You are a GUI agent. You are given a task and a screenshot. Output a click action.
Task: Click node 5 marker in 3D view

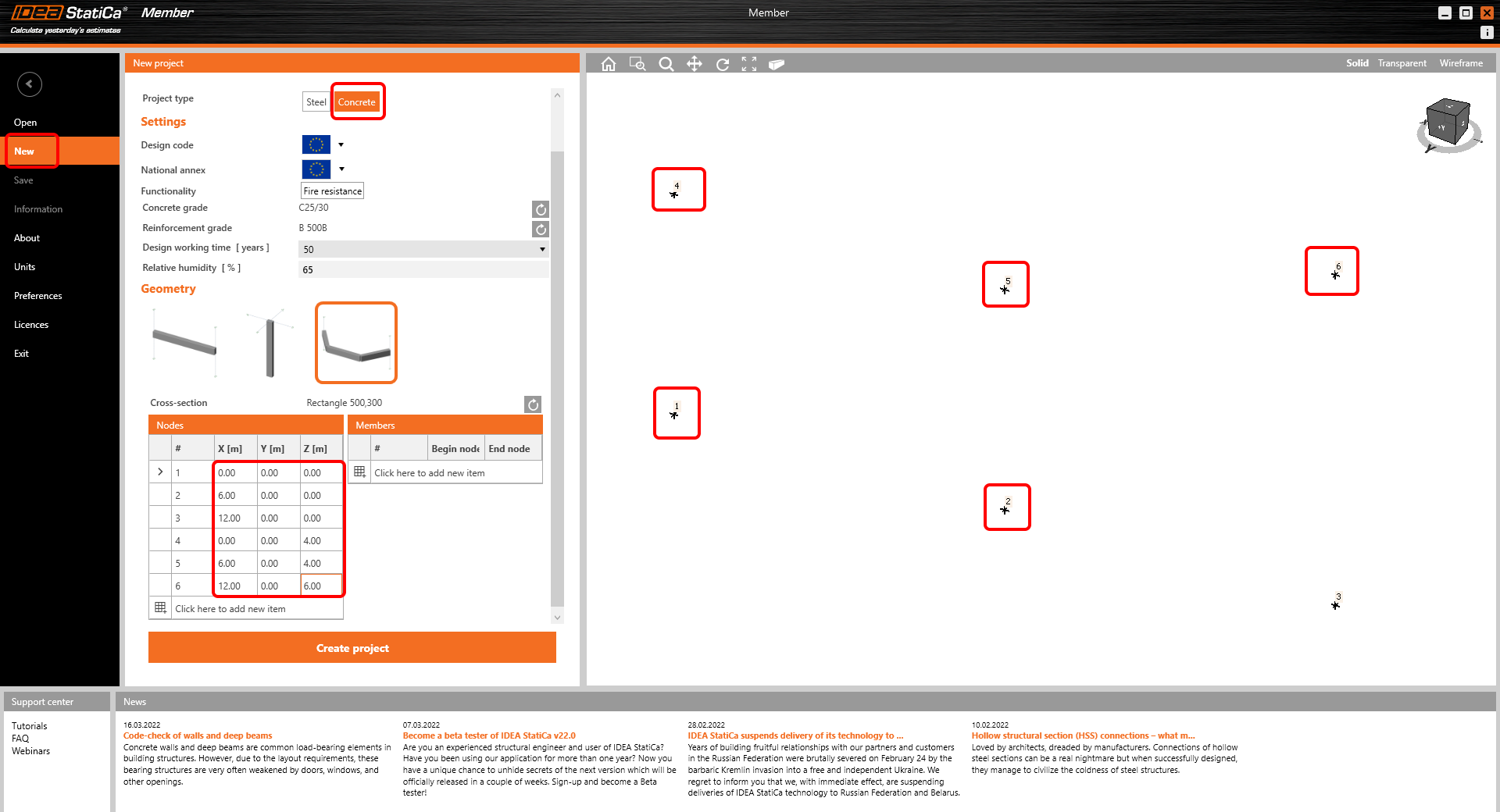click(x=1005, y=289)
